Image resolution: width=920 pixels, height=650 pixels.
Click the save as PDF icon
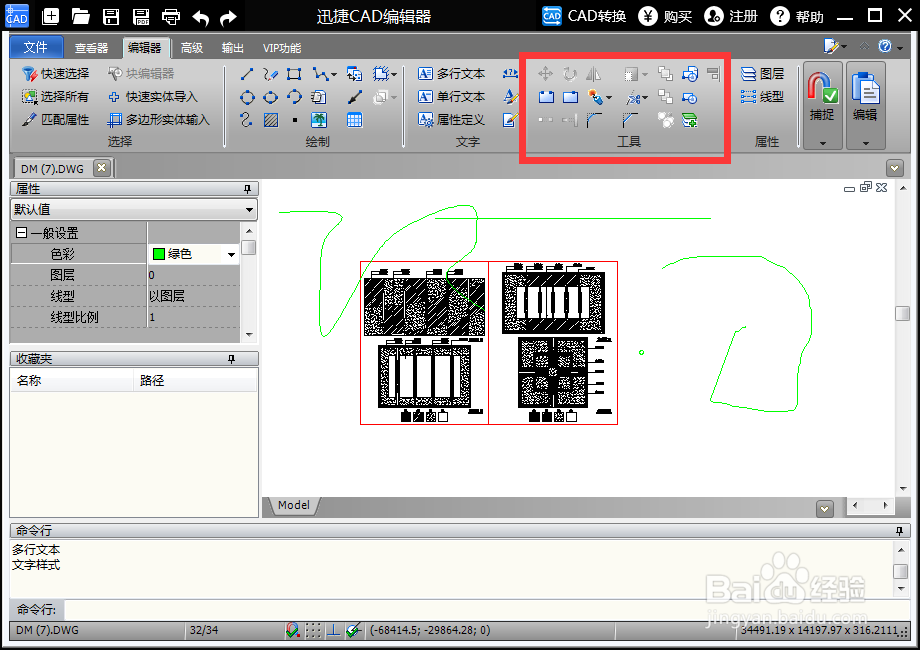(141, 17)
